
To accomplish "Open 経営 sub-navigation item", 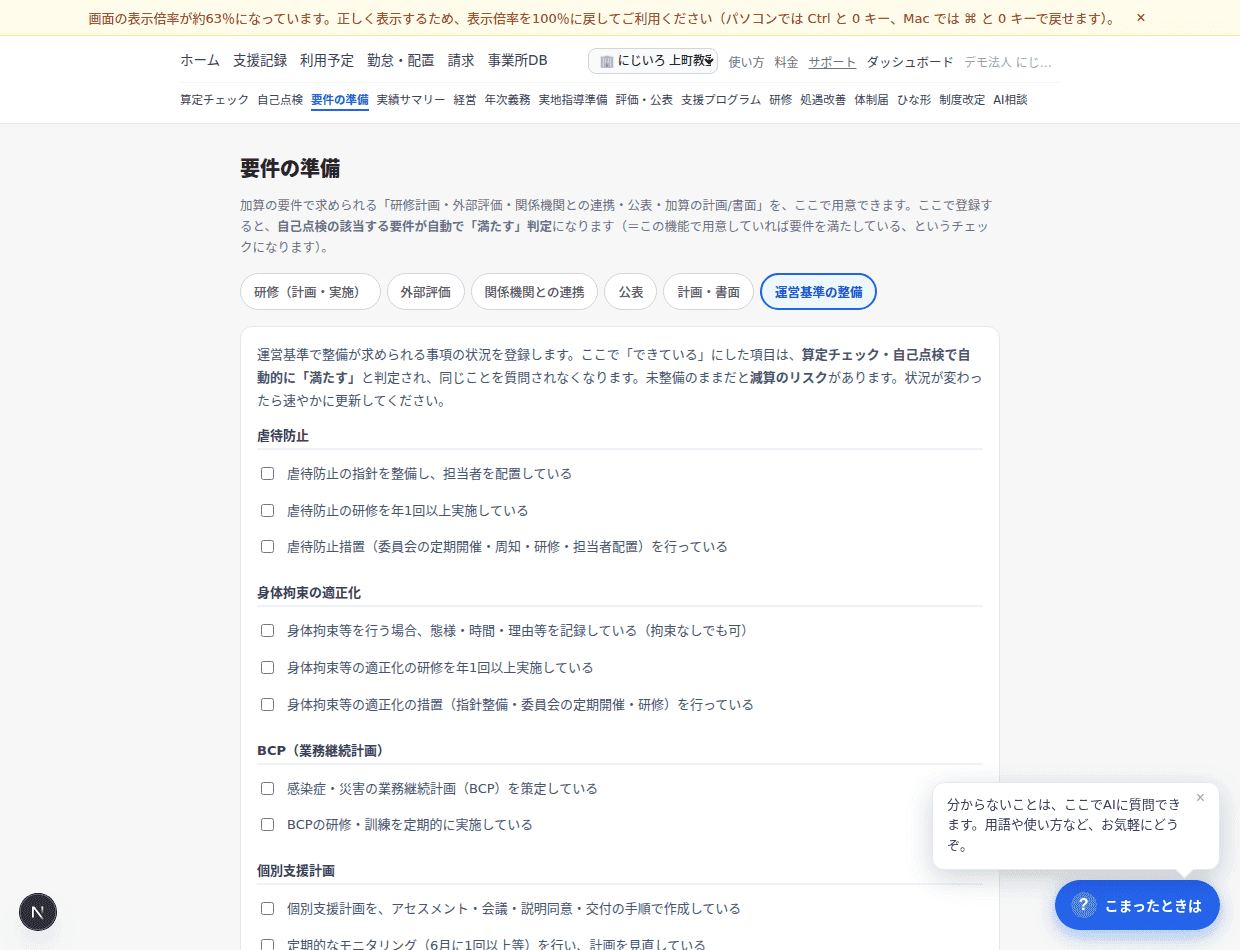I will 465,100.
